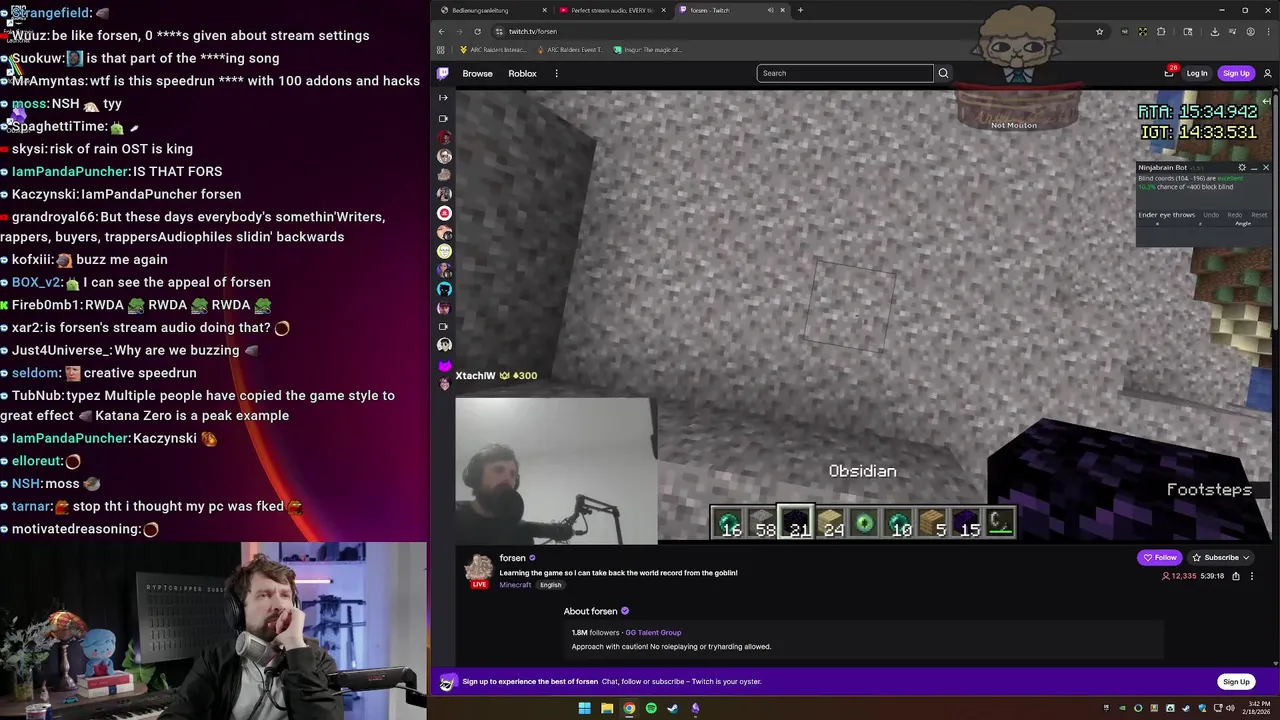Open forsen channel avatar with LIVE badge
The image size is (1280, 720).
pyautogui.click(x=479, y=570)
